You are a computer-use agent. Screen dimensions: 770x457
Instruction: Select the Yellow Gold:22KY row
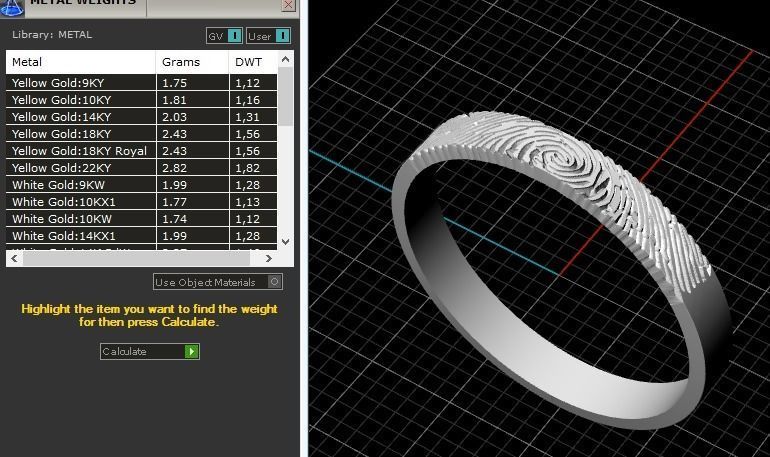pyautogui.click(x=141, y=168)
